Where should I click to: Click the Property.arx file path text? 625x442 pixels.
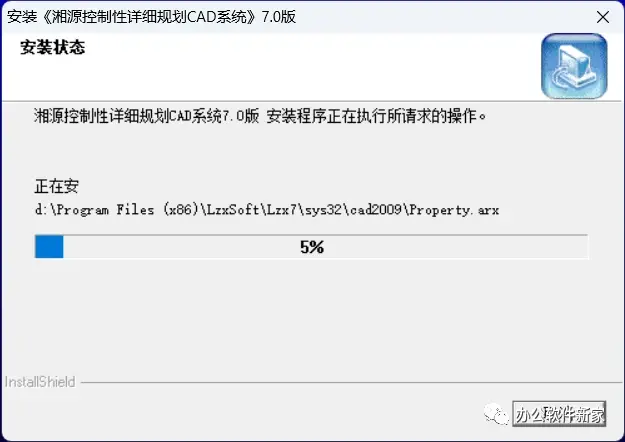(454, 210)
